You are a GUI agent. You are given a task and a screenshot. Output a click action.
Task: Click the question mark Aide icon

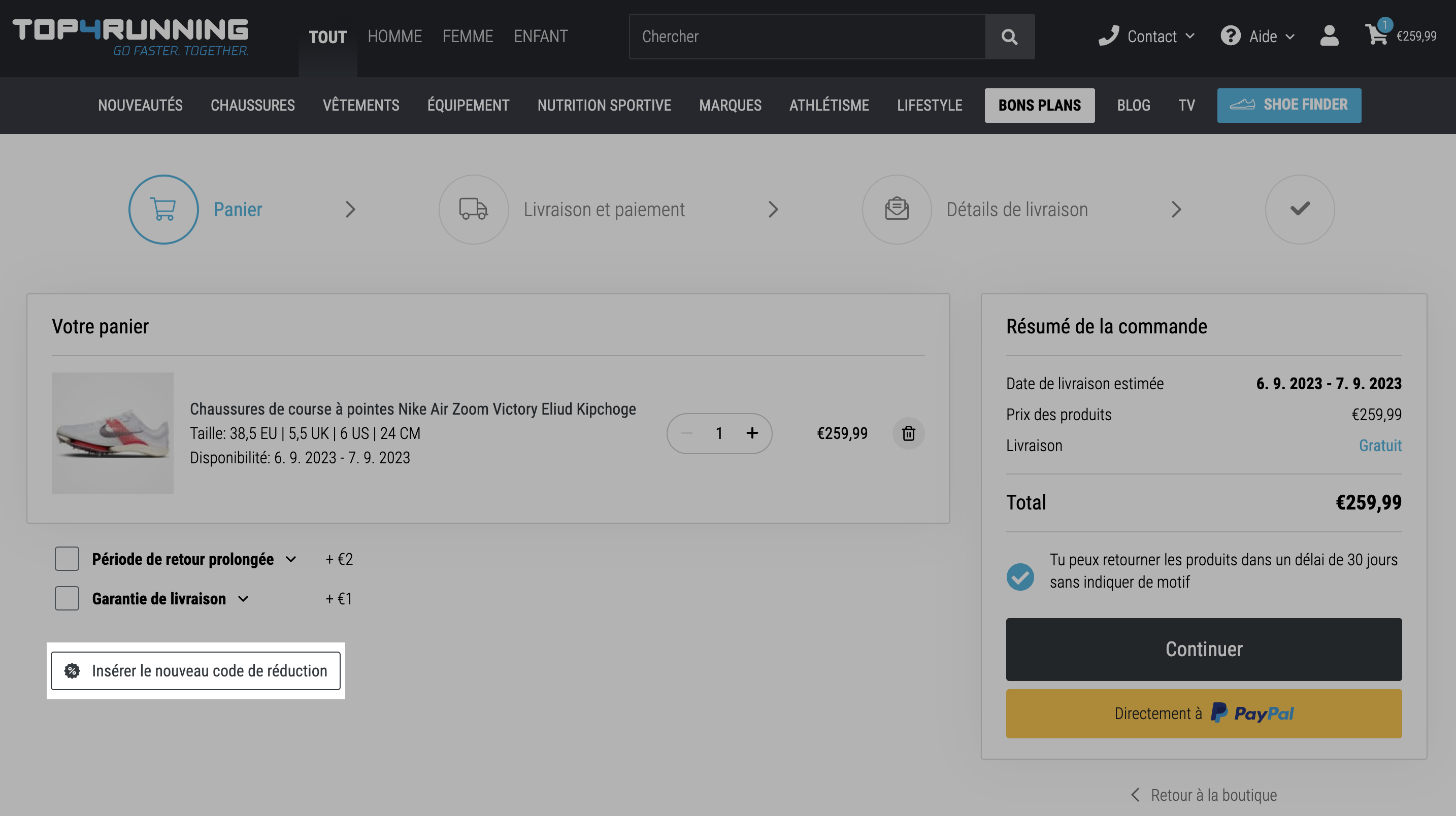pos(1230,36)
